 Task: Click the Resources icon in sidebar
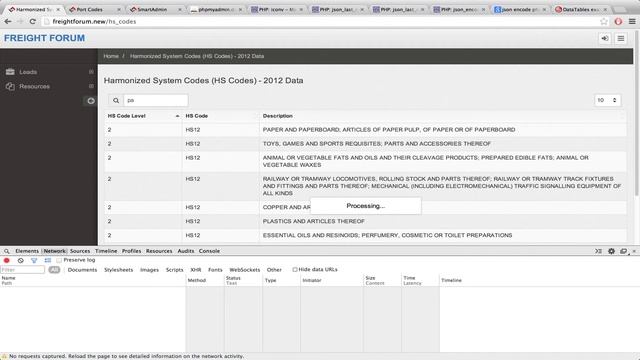tap(10, 87)
